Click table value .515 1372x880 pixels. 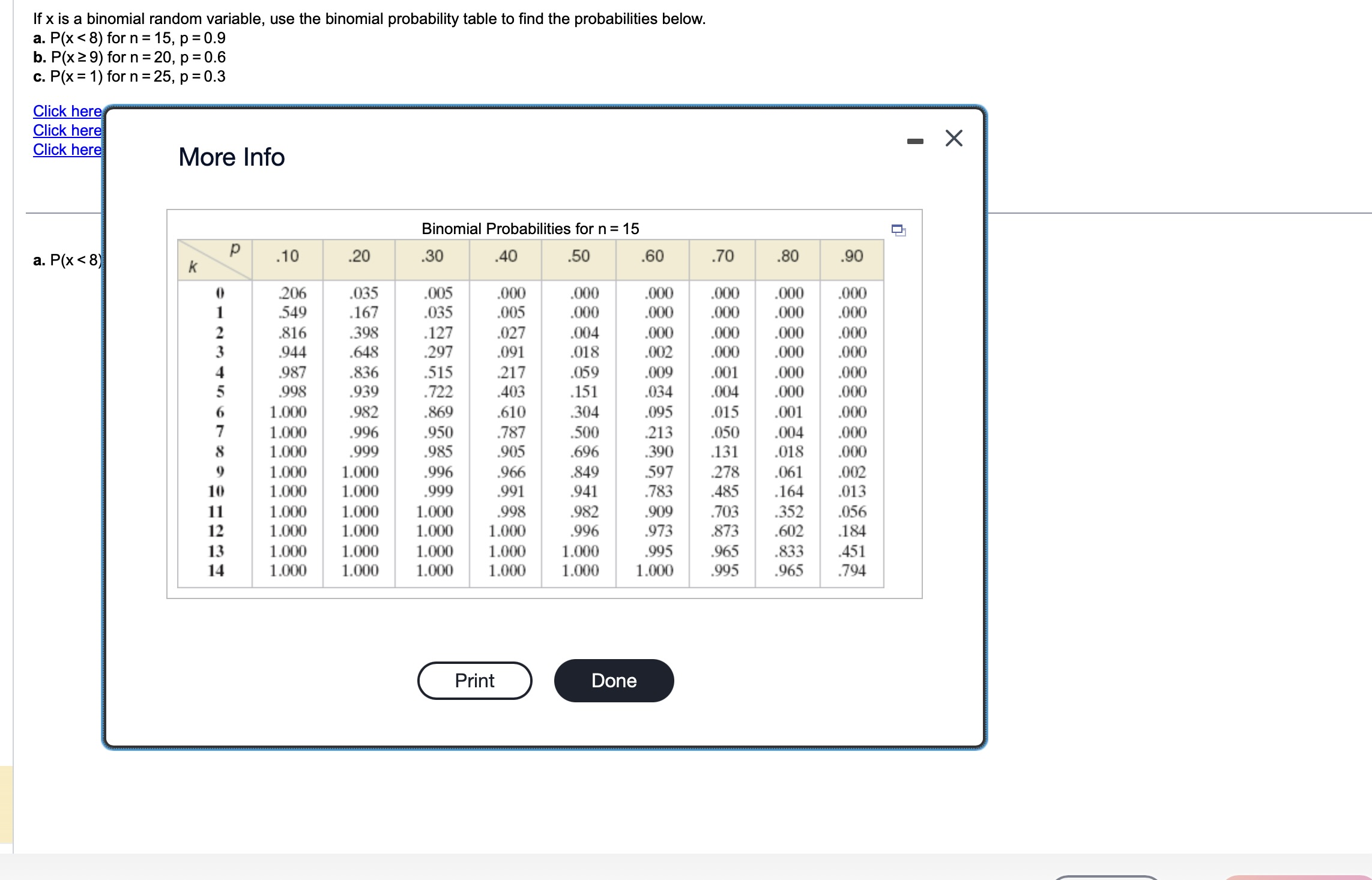click(438, 372)
